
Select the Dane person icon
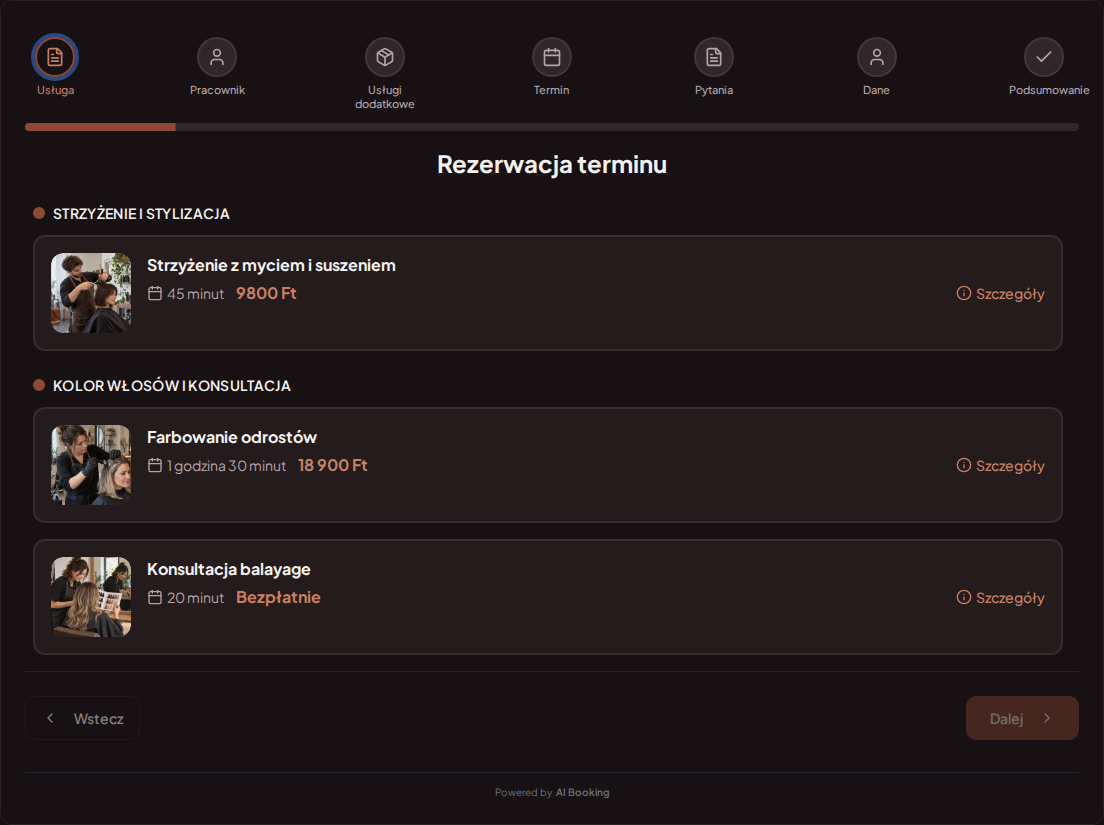coord(877,57)
